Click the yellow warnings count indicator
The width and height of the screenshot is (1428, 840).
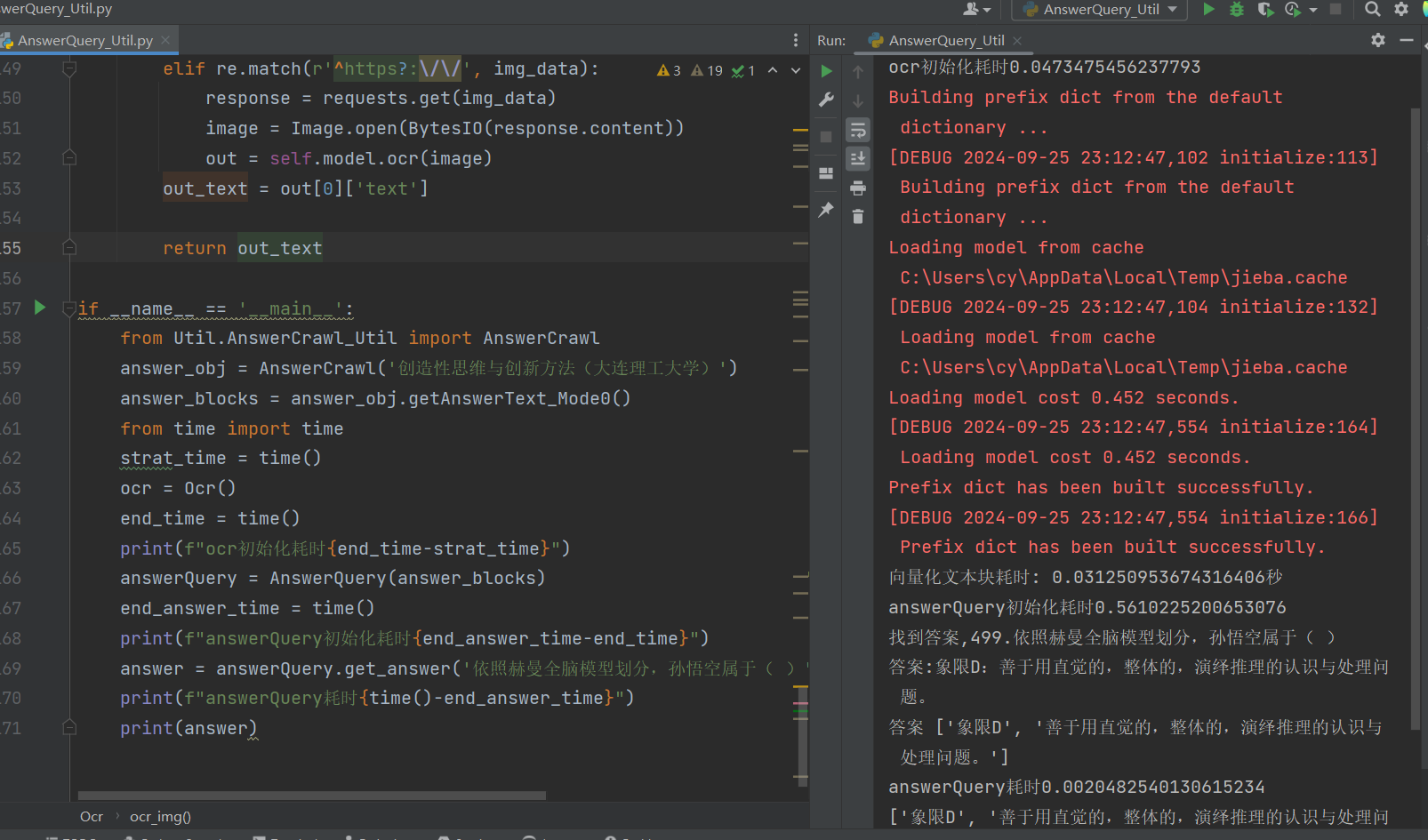point(669,70)
